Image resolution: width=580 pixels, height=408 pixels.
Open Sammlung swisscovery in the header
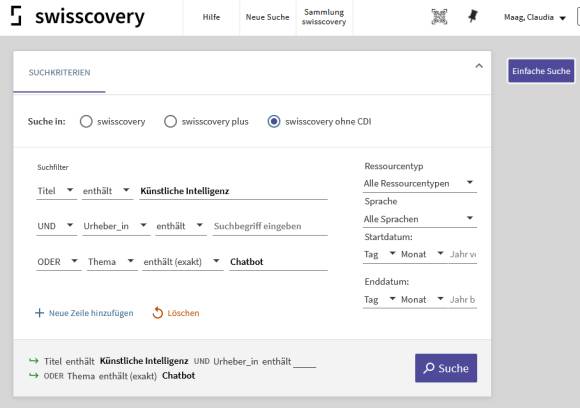[324, 17]
